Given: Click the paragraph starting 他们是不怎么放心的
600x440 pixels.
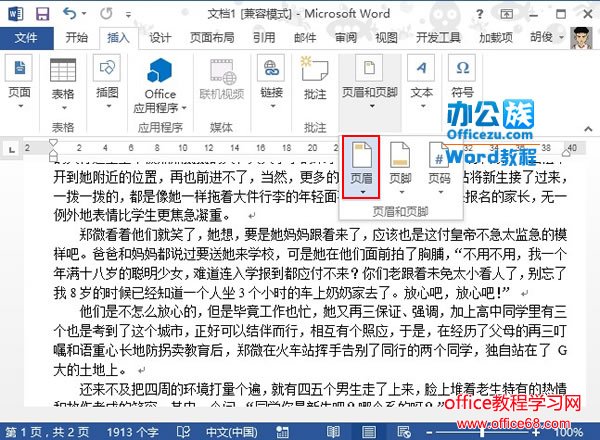Looking at the screenshot, I should coord(310,341).
